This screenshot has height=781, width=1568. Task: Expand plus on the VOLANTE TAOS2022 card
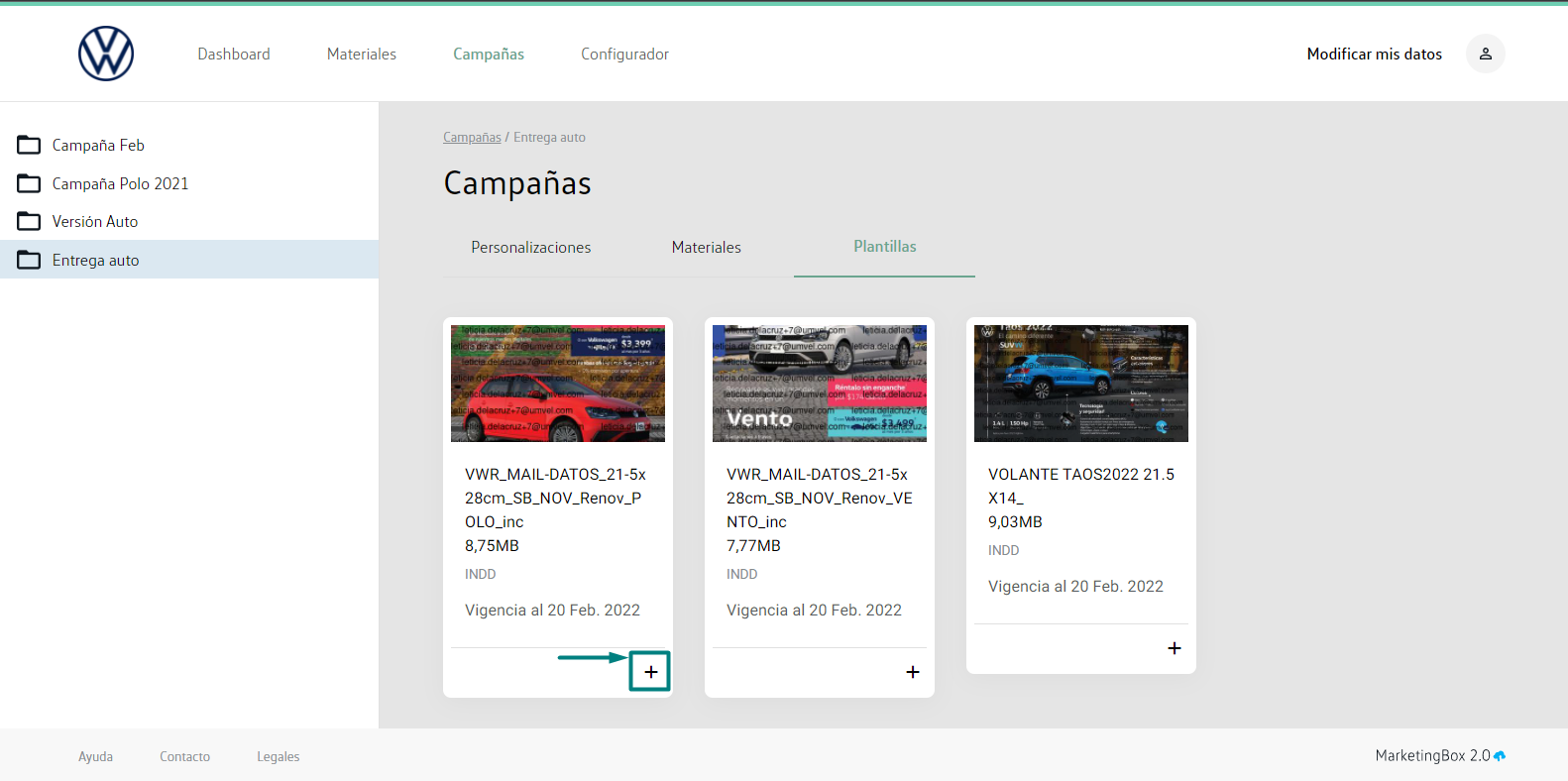click(1175, 648)
